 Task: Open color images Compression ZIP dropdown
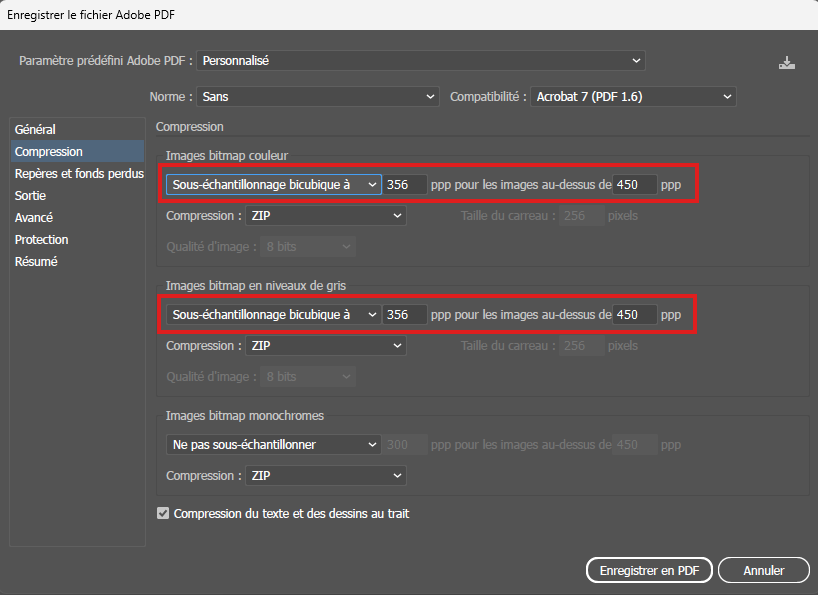[326, 216]
